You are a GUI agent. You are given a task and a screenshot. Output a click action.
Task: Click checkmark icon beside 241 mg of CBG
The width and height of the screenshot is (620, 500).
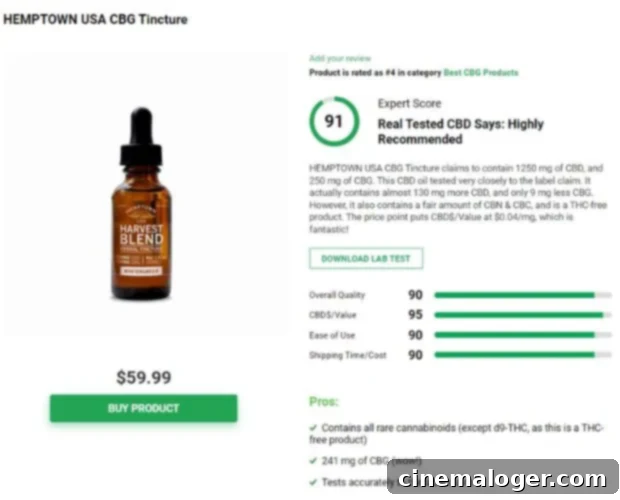[x=314, y=460]
